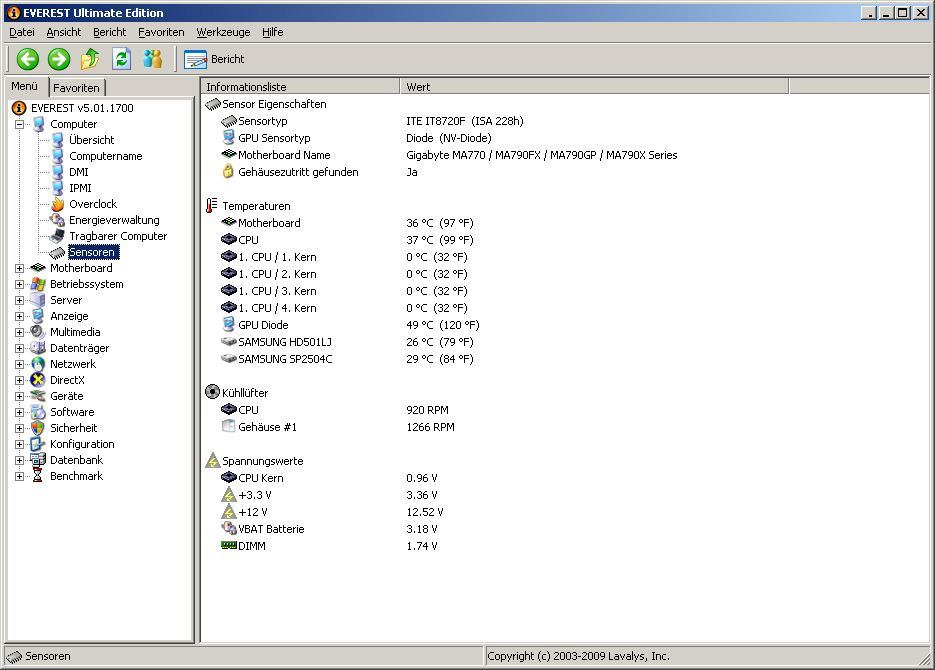This screenshot has height=670, width=935.
Task: Select the EVEREST v5.01.1700 root item
Action: point(82,108)
